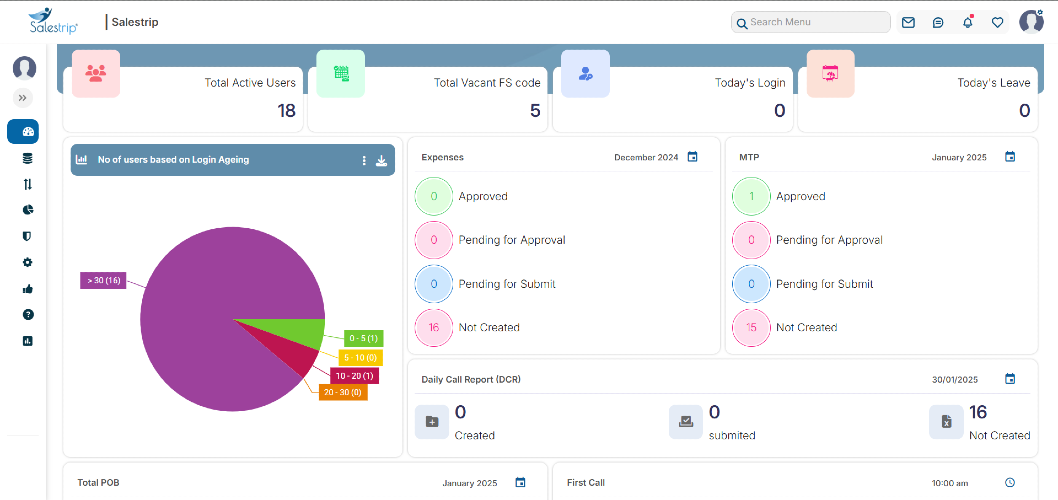Open the help question mark sidebar icon
This screenshot has width=1058, height=500.
tap(28, 314)
